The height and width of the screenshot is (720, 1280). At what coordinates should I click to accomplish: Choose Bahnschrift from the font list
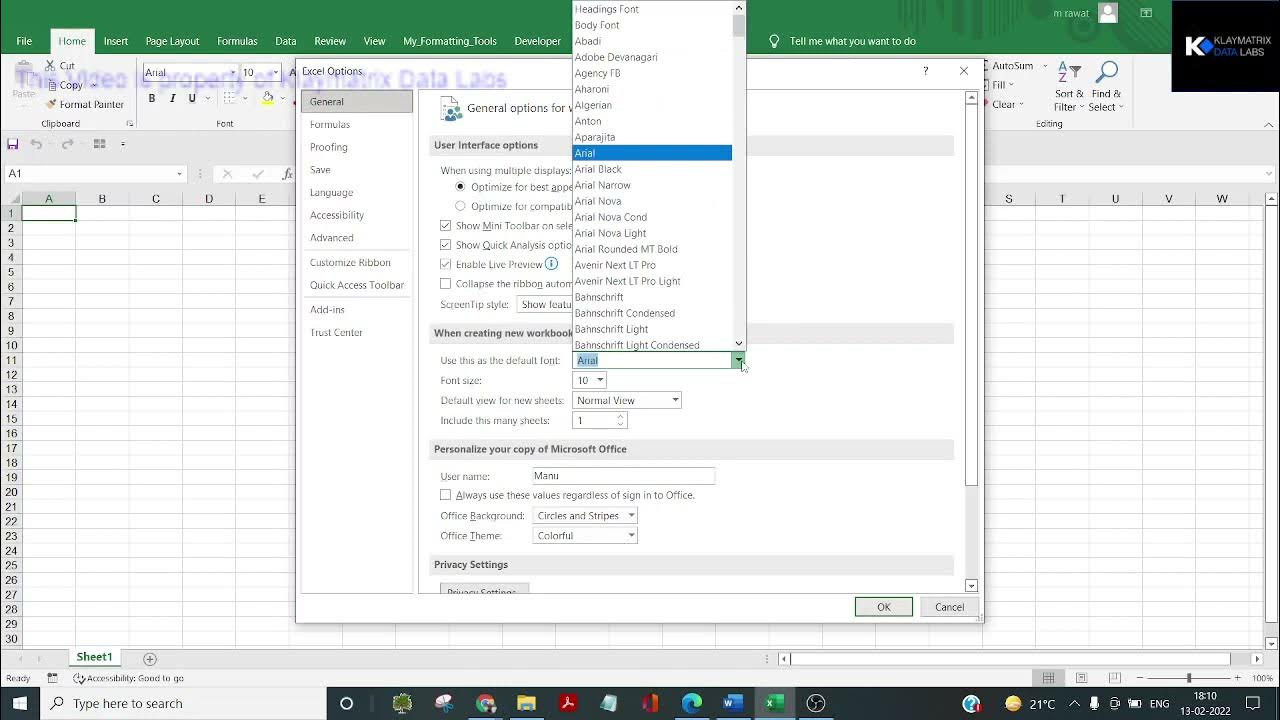(652, 297)
